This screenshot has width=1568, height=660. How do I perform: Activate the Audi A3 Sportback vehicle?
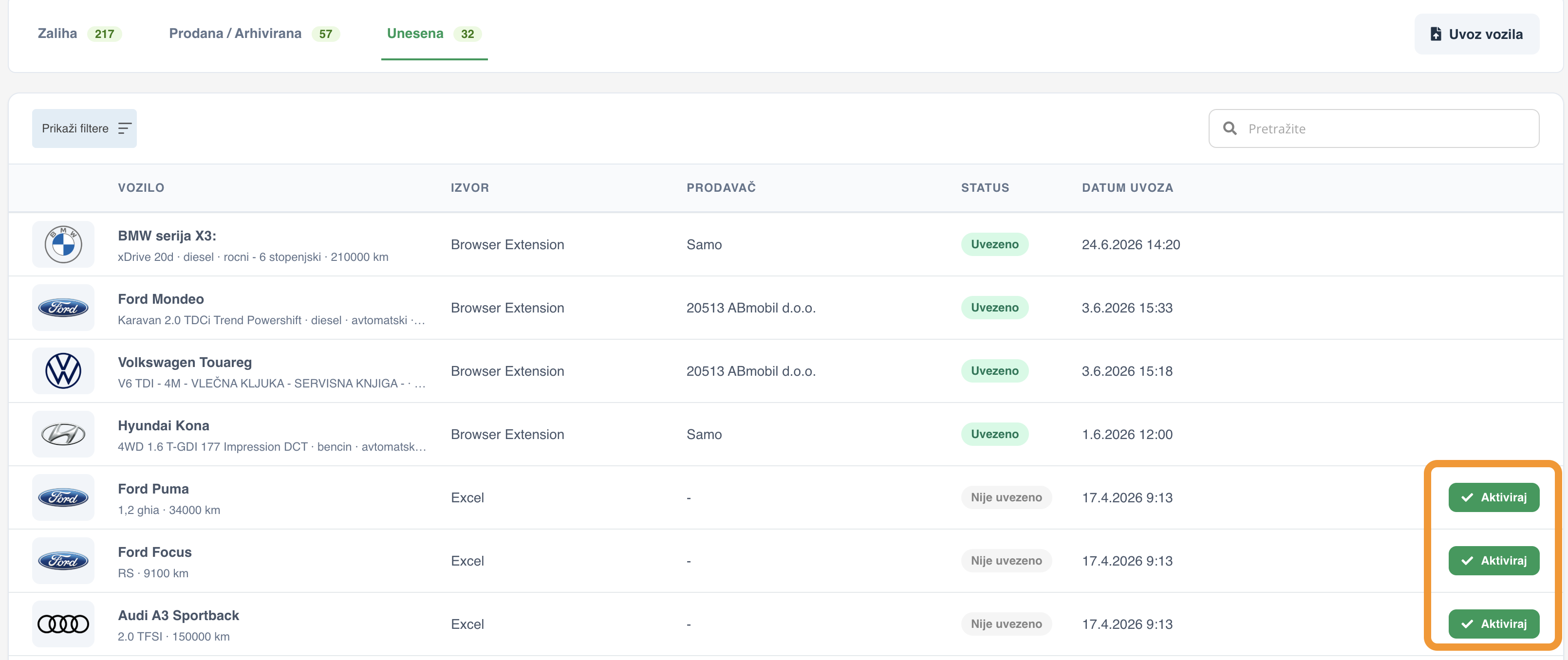pos(1494,624)
